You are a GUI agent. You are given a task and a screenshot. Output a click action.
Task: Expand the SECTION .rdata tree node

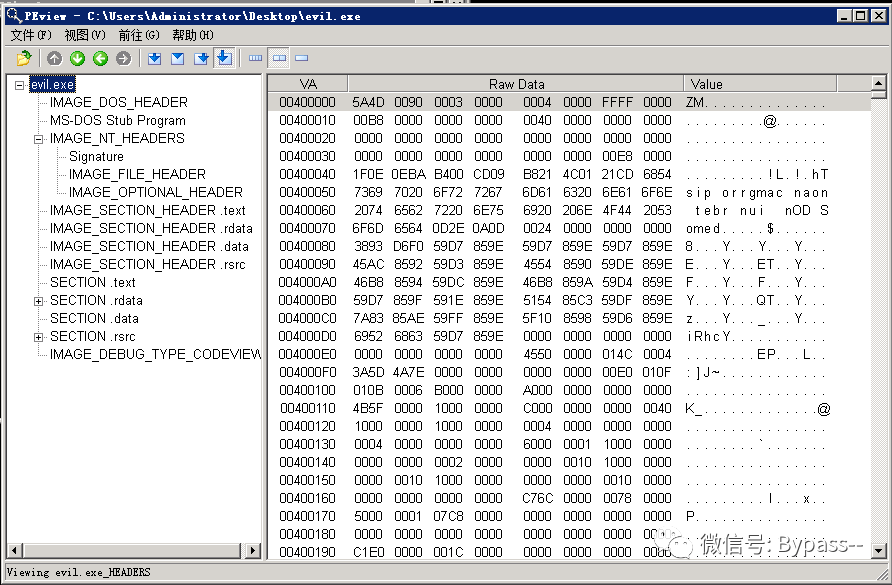[x=38, y=301]
